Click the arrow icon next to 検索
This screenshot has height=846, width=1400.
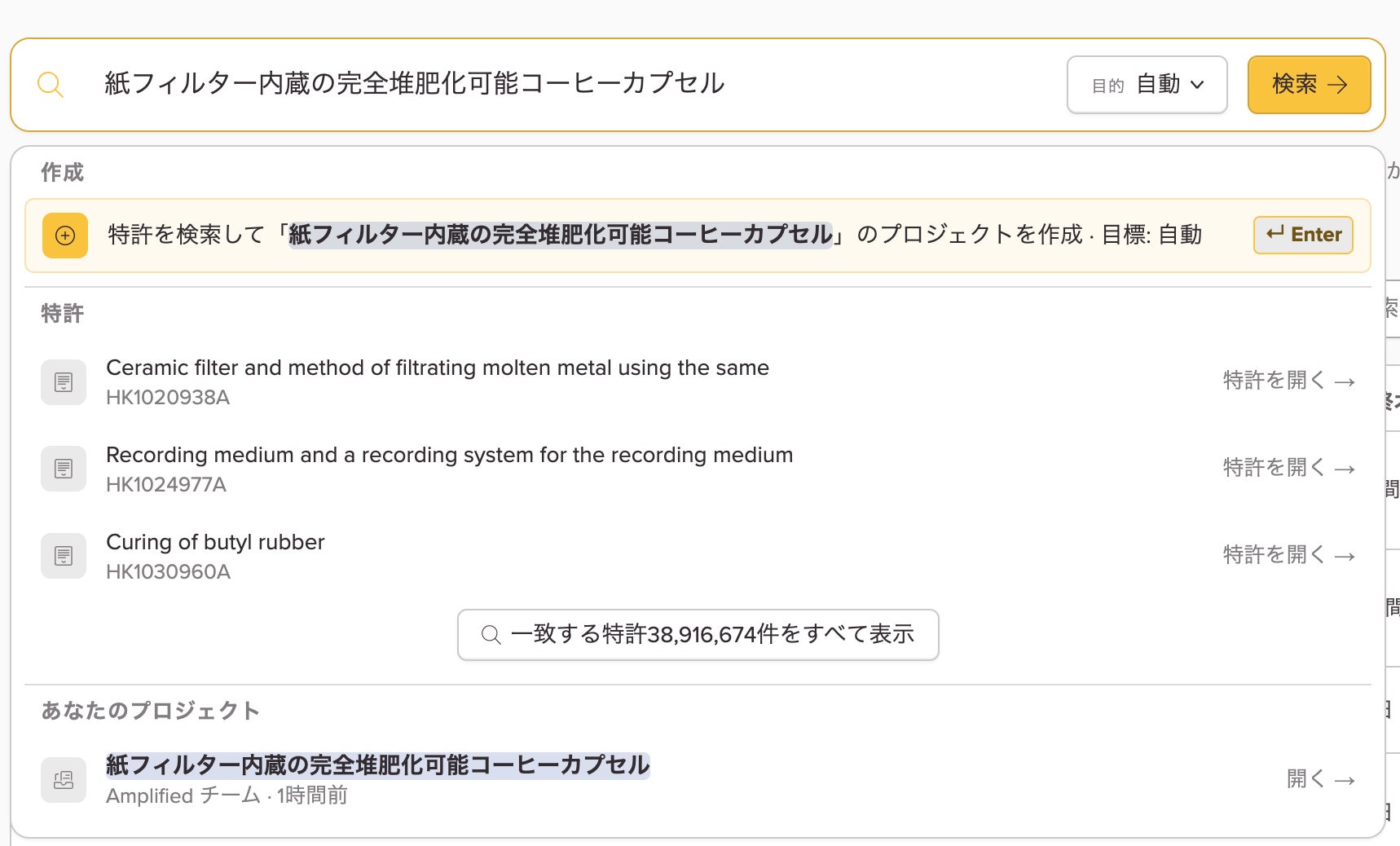tap(1337, 85)
